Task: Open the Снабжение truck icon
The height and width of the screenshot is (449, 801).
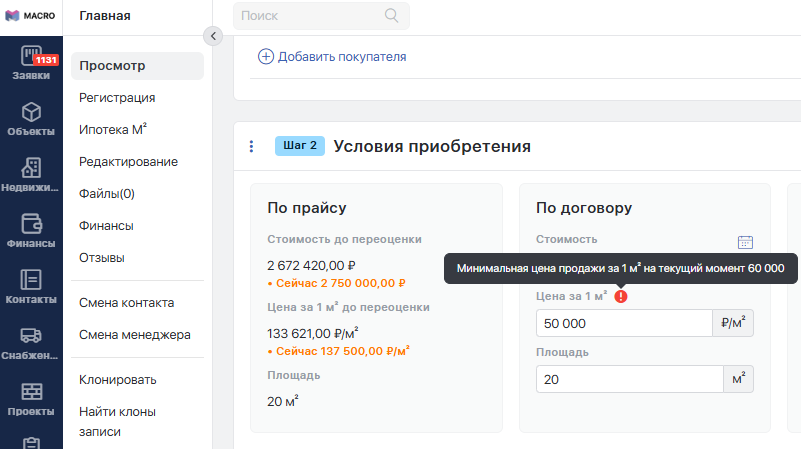Action: [31, 337]
